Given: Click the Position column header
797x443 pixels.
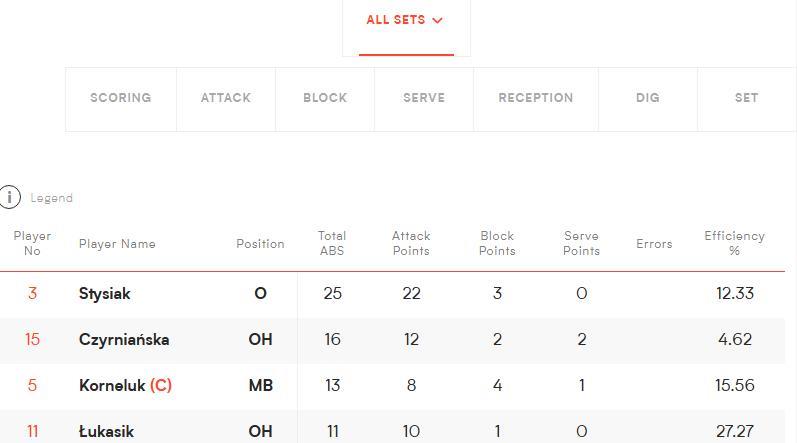Looking at the screenshot, I should coord(260,244).
